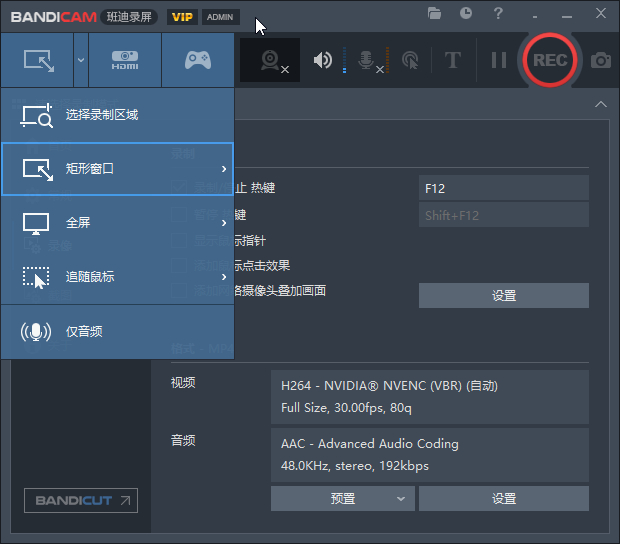
Task: Click the VIP badge
Action: click(182, 17)
